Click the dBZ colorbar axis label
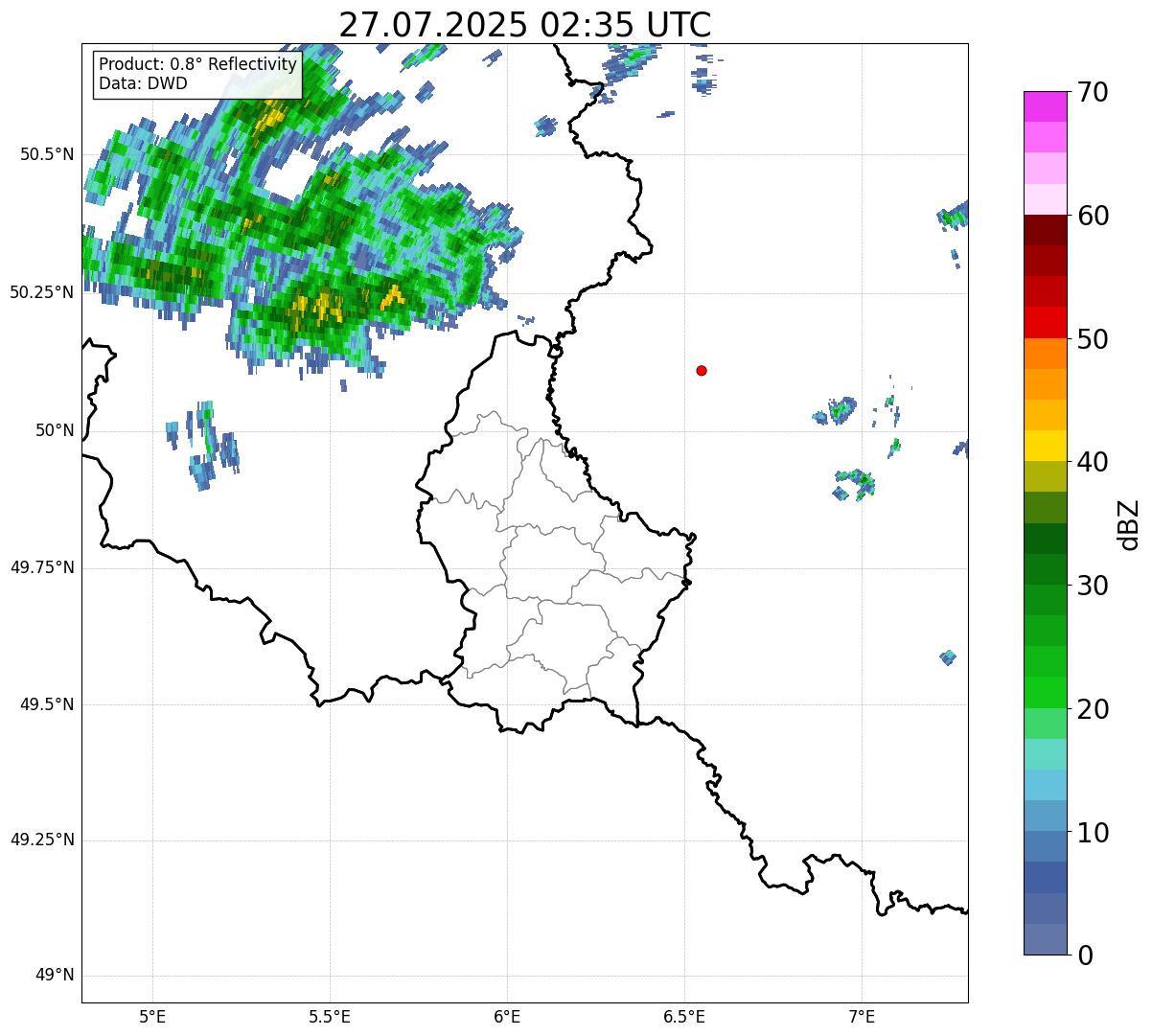Image resolution: width=1152 pixels, height=1036 pixels. click(x=1129, y=523)
